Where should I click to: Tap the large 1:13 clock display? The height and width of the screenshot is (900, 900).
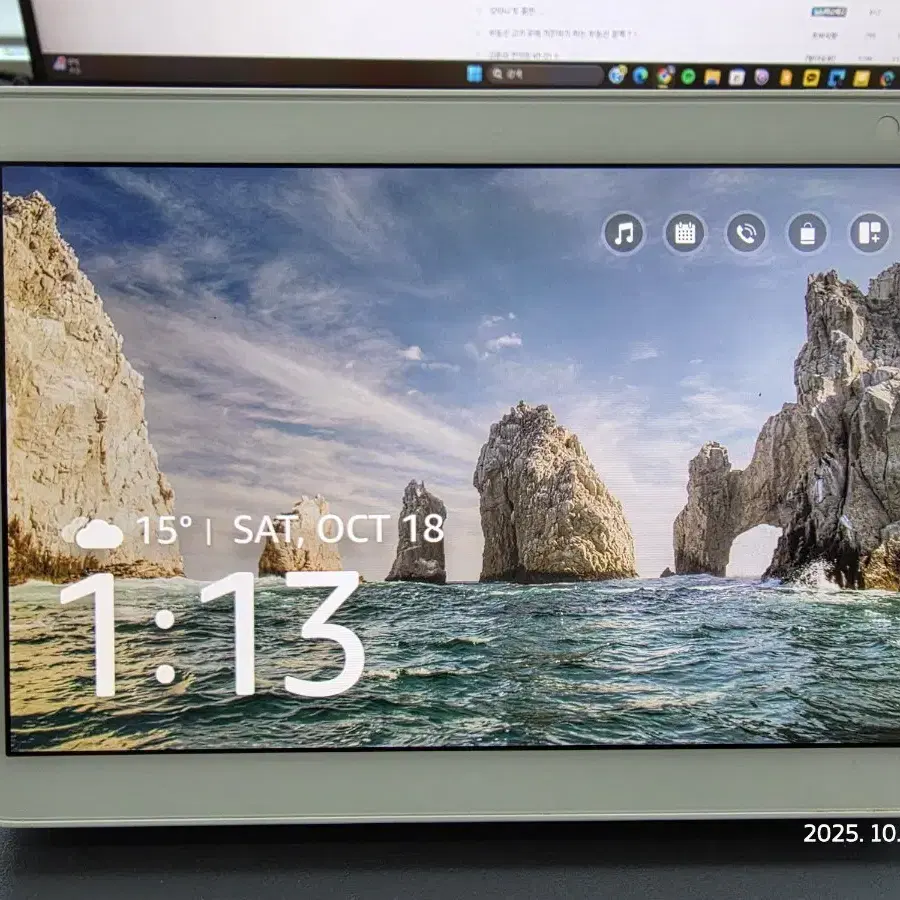[212, 634]
